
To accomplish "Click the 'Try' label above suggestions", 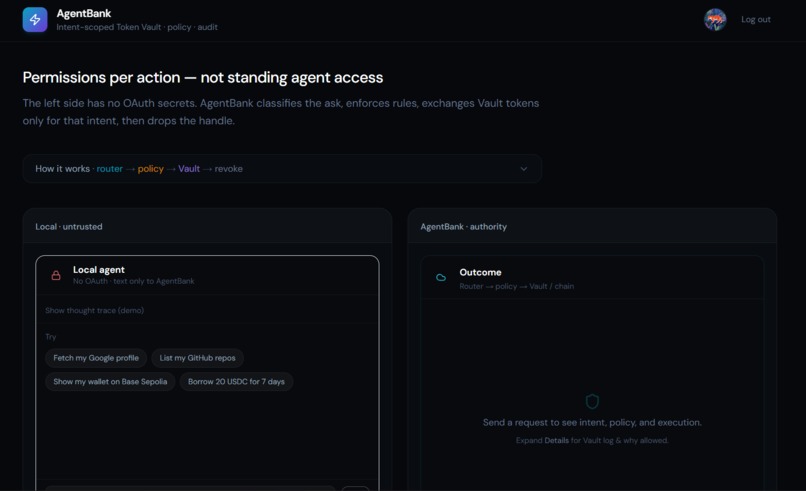I will coord(50,337).
